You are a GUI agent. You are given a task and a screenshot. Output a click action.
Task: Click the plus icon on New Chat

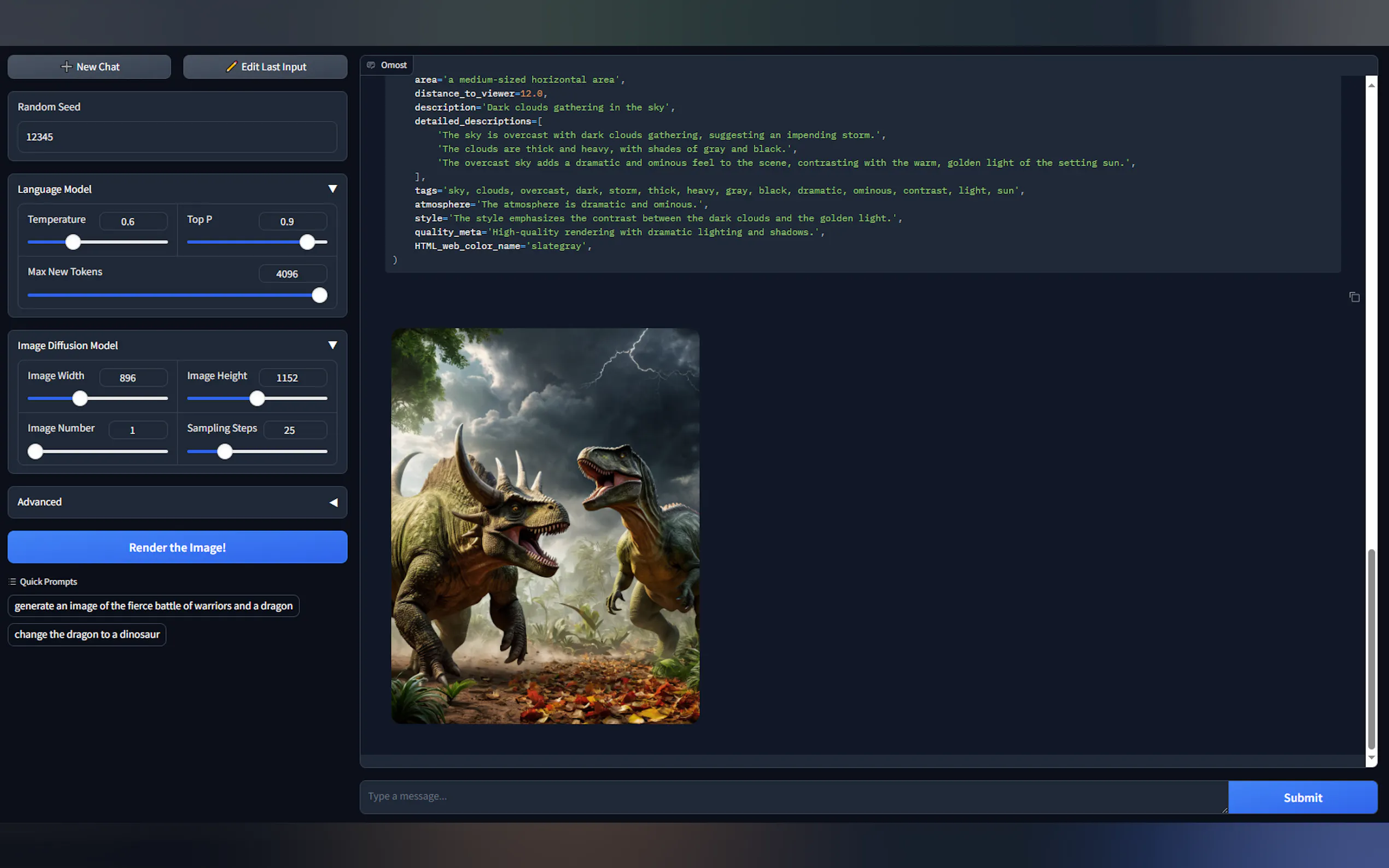coord(67,67)
